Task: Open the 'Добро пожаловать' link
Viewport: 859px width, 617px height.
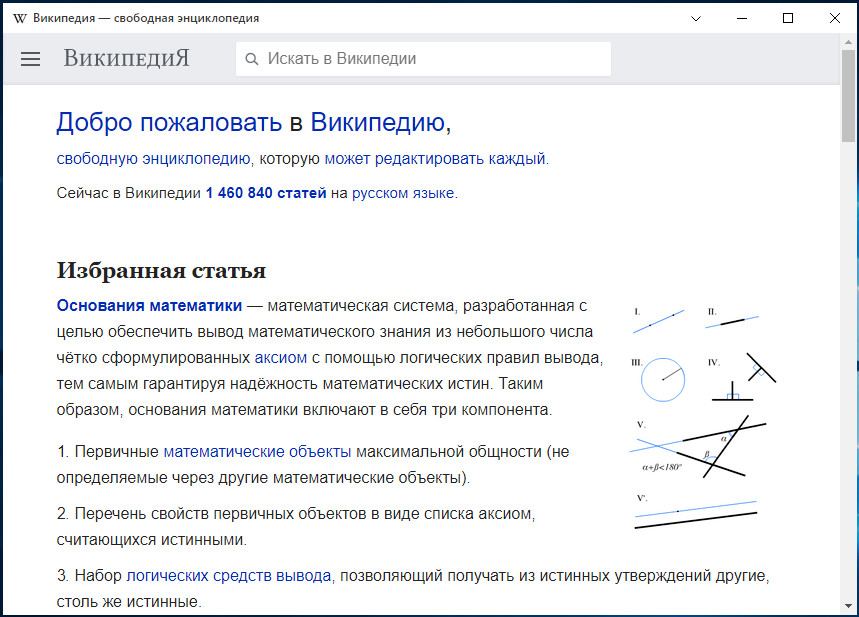Action: click(169, 122)
